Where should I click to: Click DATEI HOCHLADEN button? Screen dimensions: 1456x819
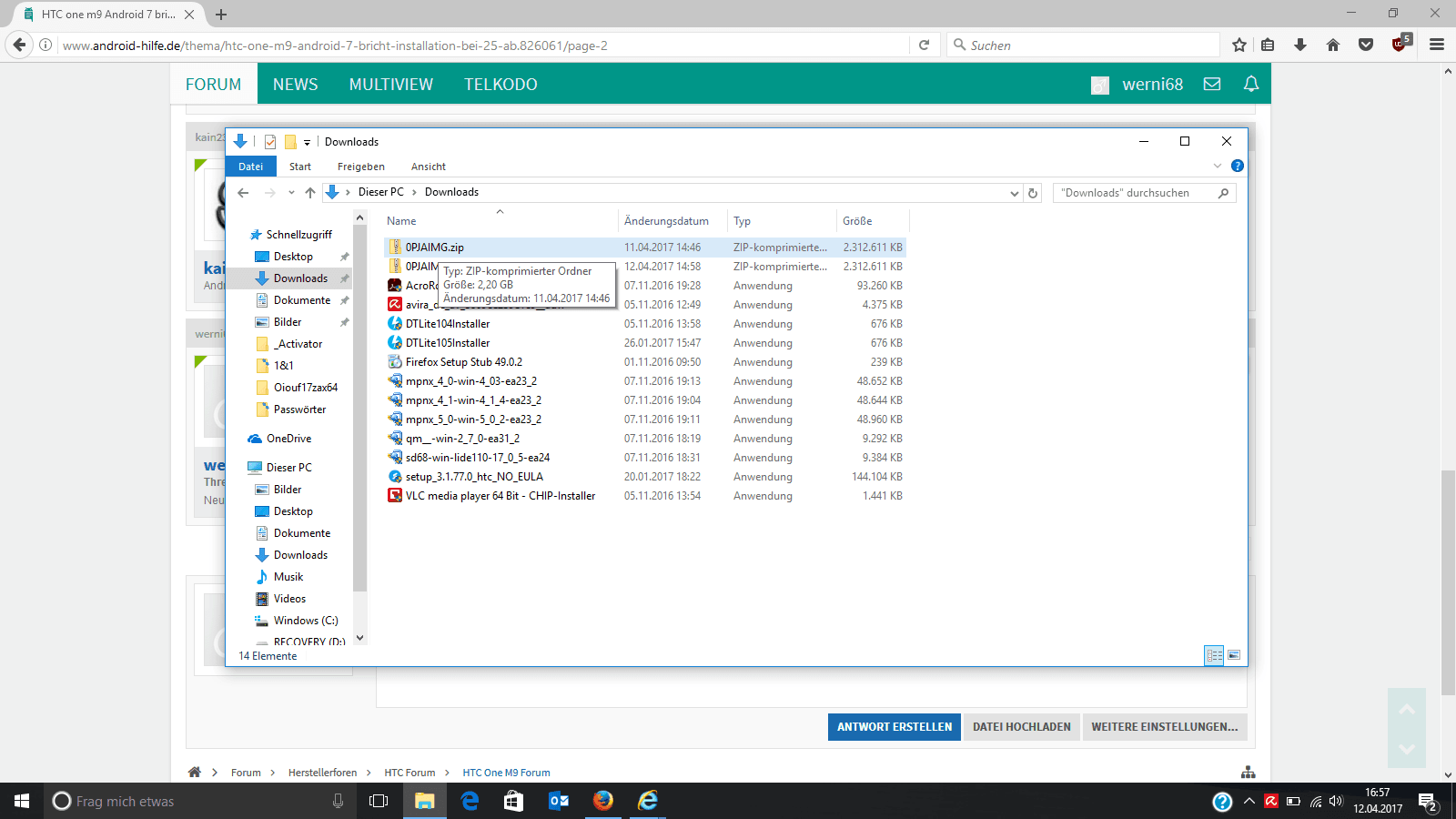1022,726
